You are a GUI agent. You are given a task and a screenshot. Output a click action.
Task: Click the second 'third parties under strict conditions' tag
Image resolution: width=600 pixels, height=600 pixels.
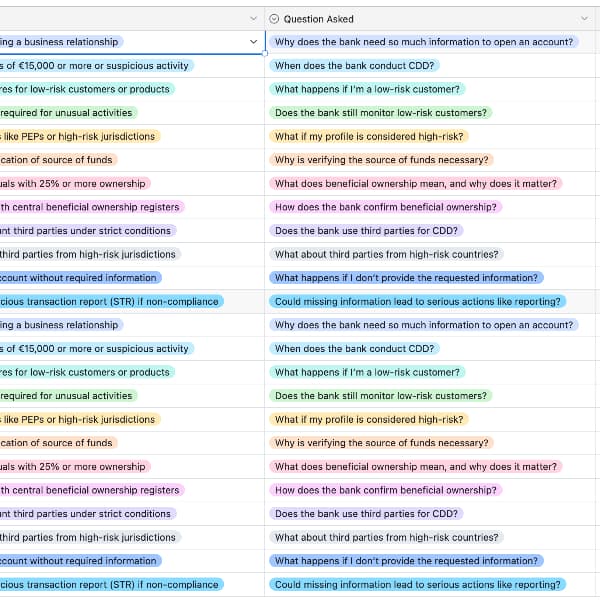click(x=88, y=514)
